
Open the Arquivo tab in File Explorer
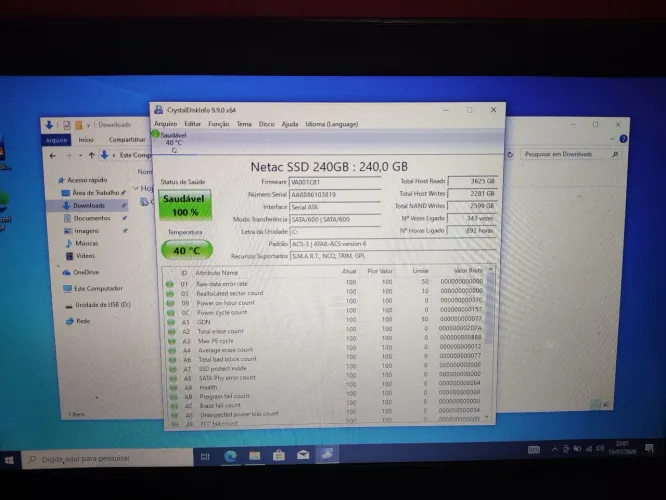[56, 140]
